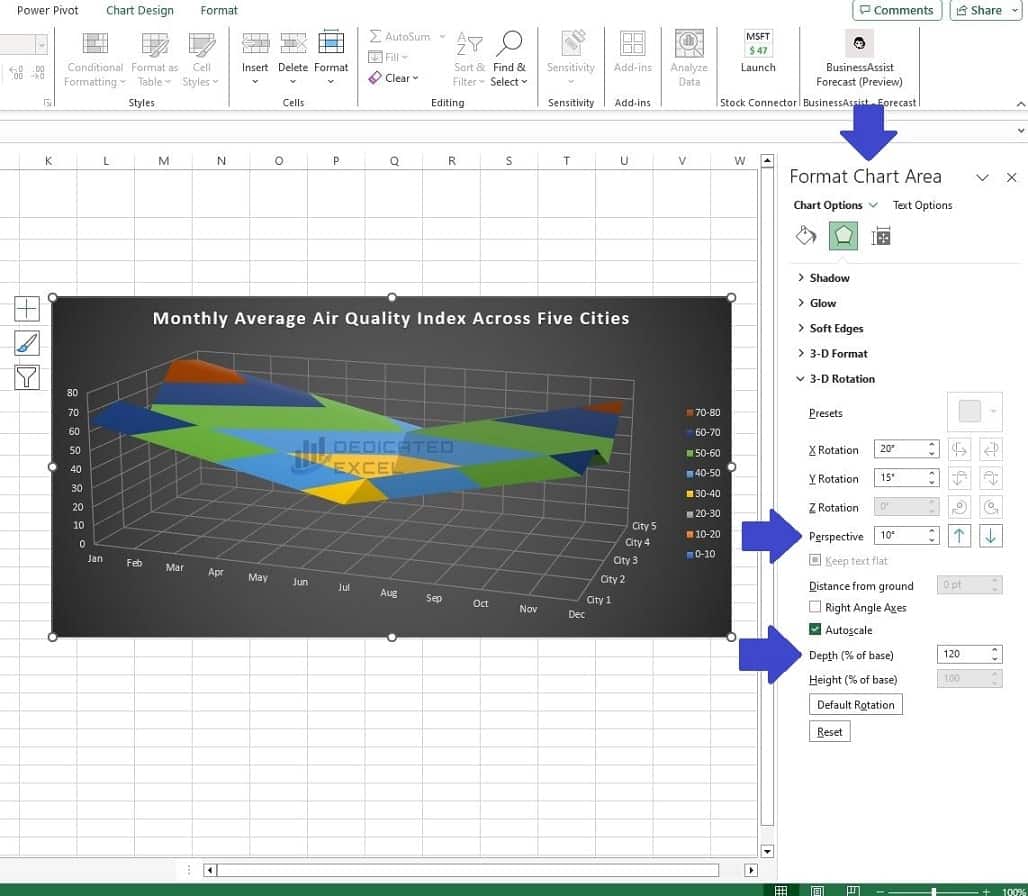
Task: Open the Power Pivot ribbon tab
Action: click(x=47, y=10)
